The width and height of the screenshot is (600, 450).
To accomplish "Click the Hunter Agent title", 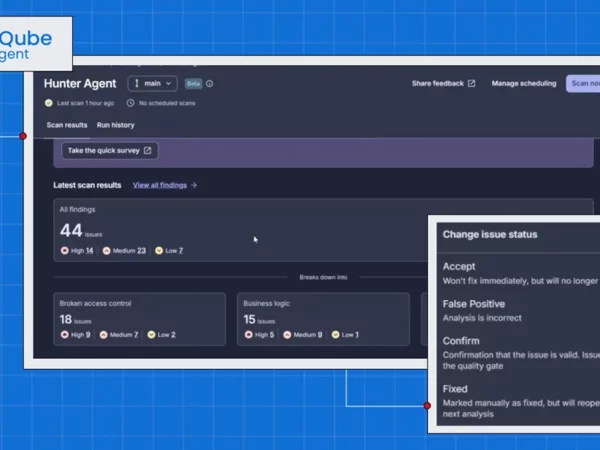I will pyautogui.click(x=80, y=83).
